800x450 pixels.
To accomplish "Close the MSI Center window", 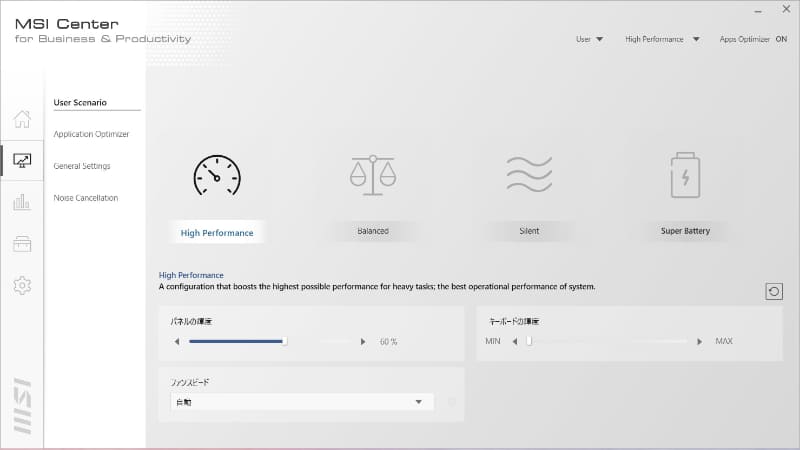I will 786,9.
